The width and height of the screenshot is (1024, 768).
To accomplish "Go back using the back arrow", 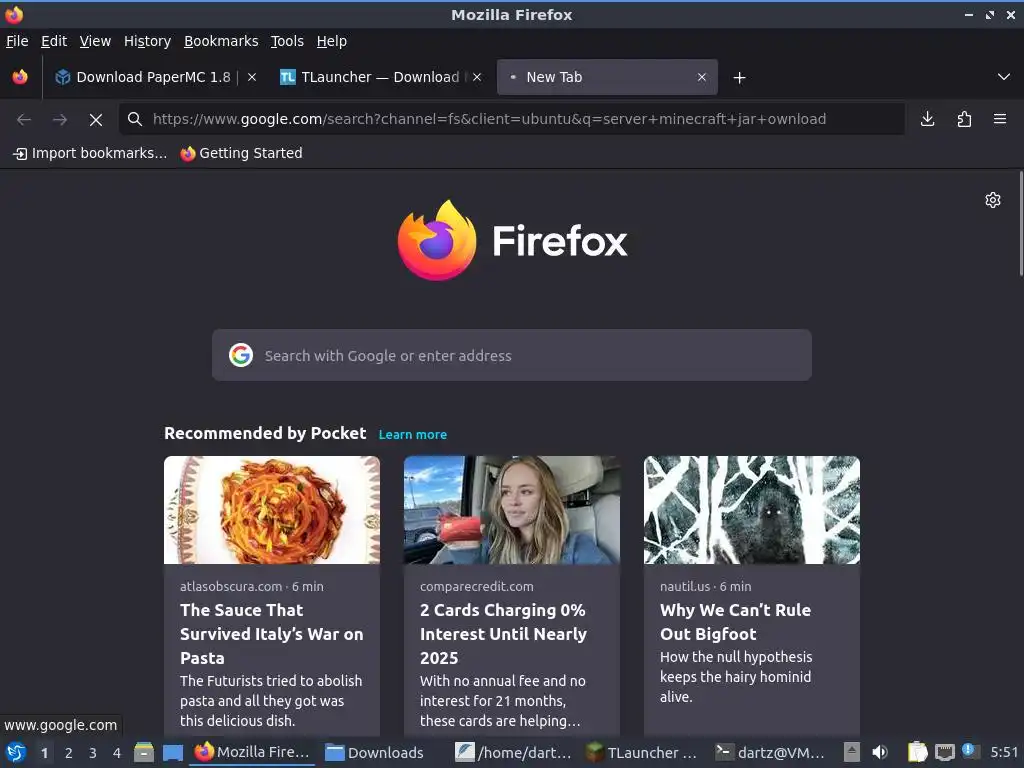I will click(x=24, y=120).
